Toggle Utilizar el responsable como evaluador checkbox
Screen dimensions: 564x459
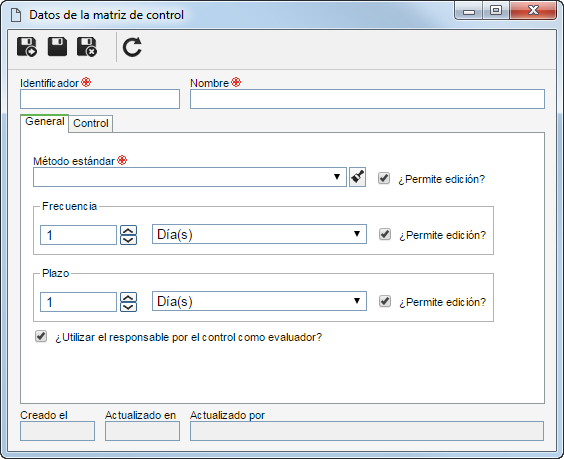click(x=41, y=336)
